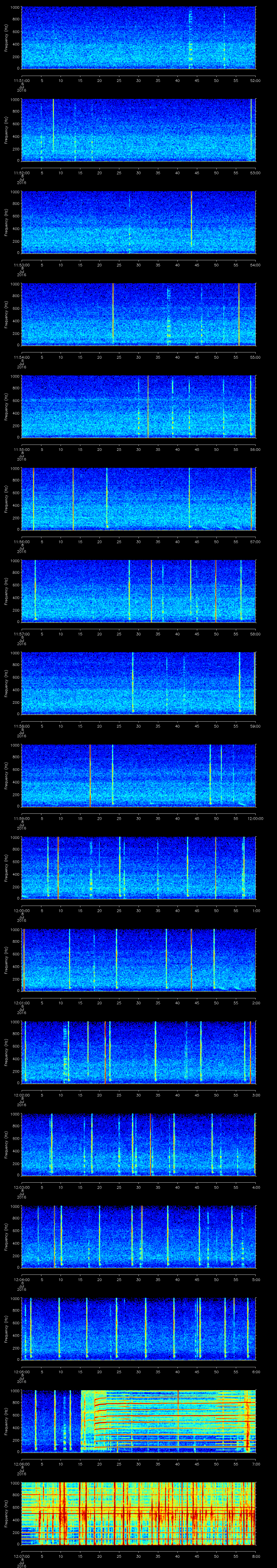
Task: Click red pulse near 56 seconds in 11:54:00 spectrogram
Action: pyautogui.click(x=239, y=315)
